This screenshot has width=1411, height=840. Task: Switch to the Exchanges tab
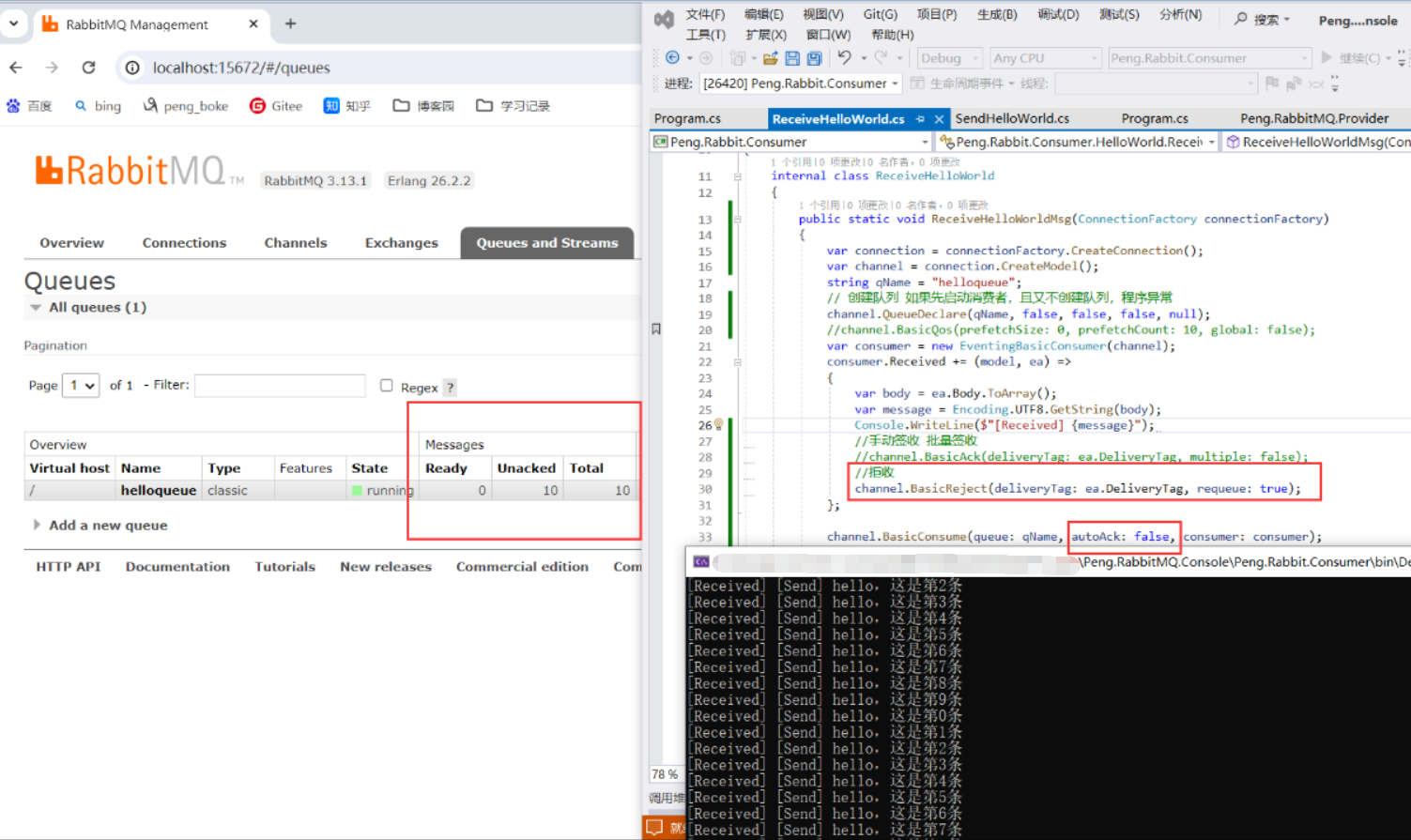coord(402,242)
